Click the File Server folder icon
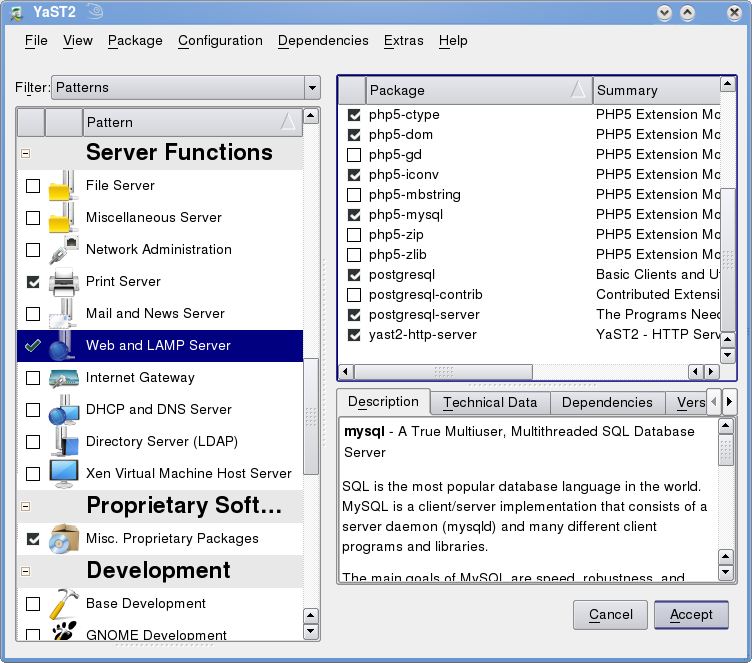Image resolution: width=752 pixels, height=663 pixels. click(63, 186)
